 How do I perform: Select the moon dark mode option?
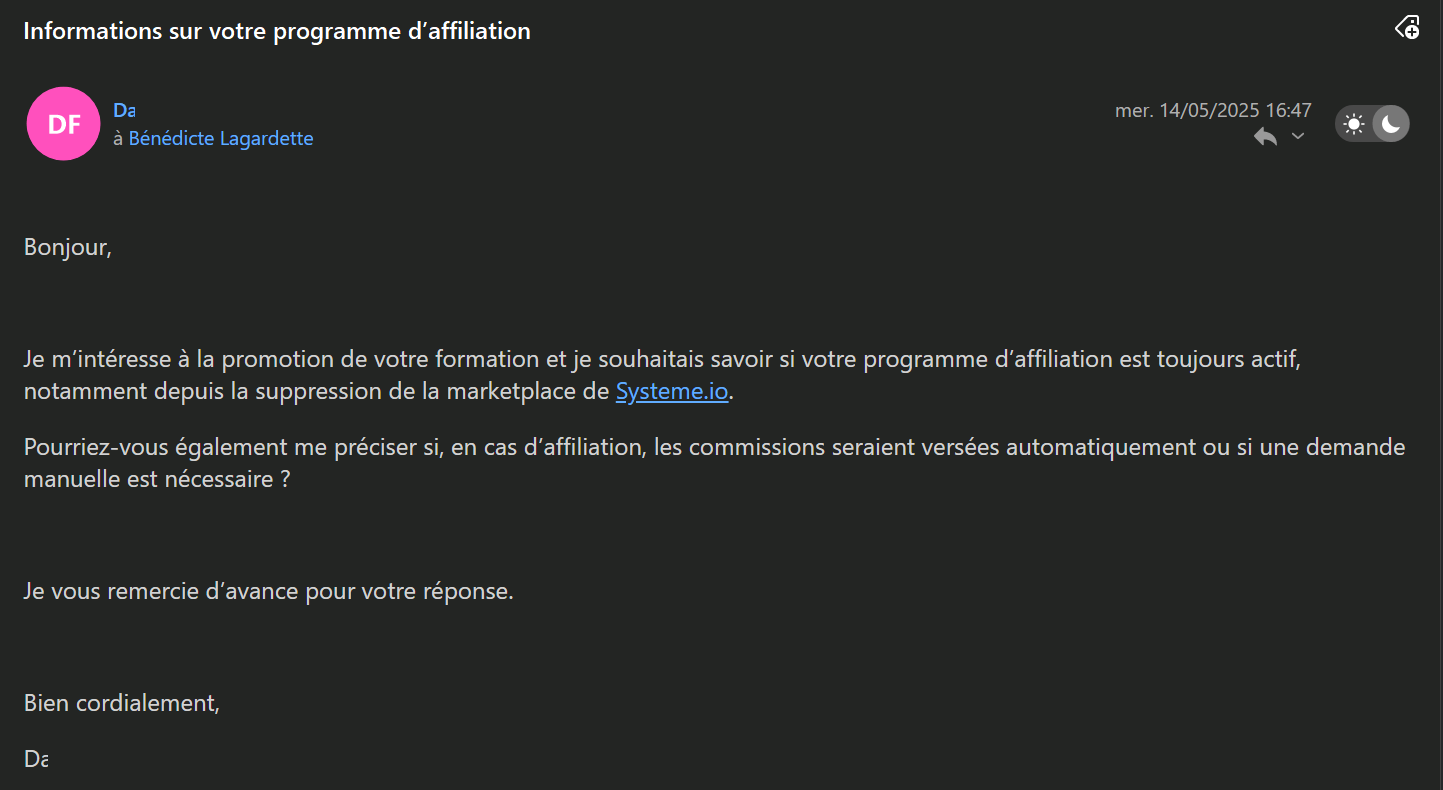pos(1391,124)
